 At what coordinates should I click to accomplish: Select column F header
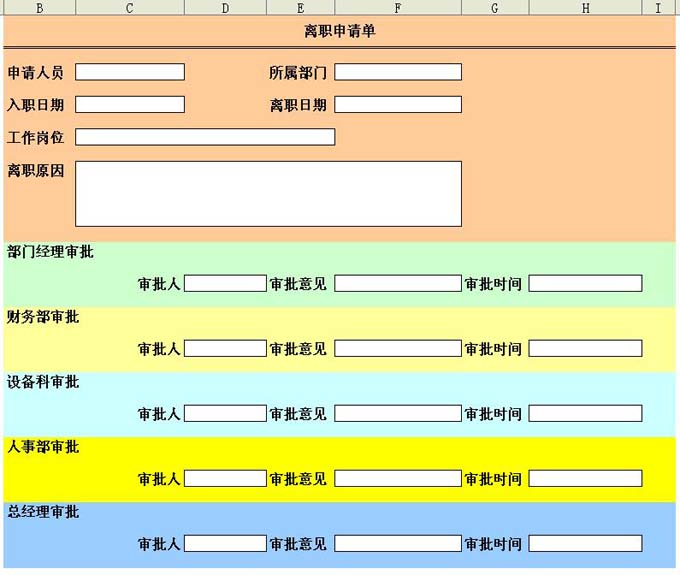click(x=398, y=8)
